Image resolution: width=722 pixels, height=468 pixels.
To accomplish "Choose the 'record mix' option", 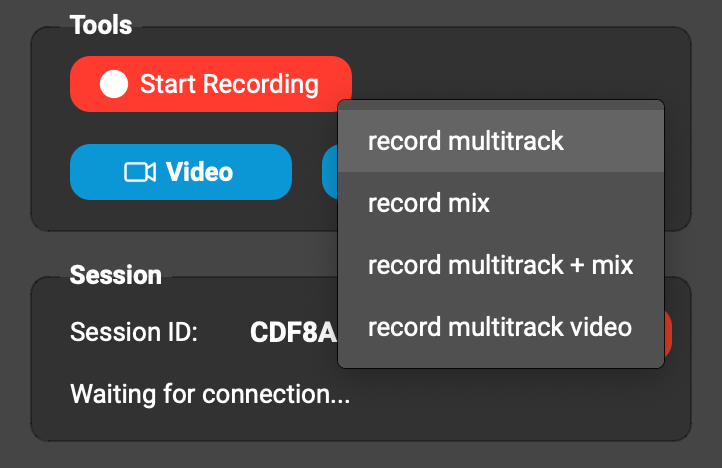I will click(x=429, y=203).
